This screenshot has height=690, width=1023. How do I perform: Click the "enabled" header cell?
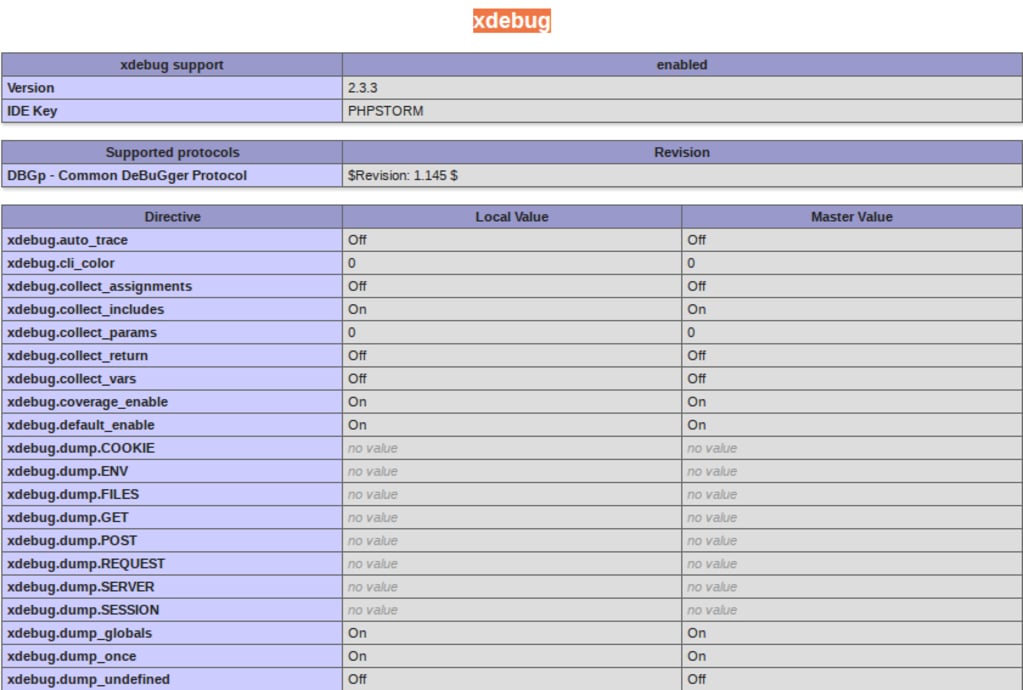point(682,65)
